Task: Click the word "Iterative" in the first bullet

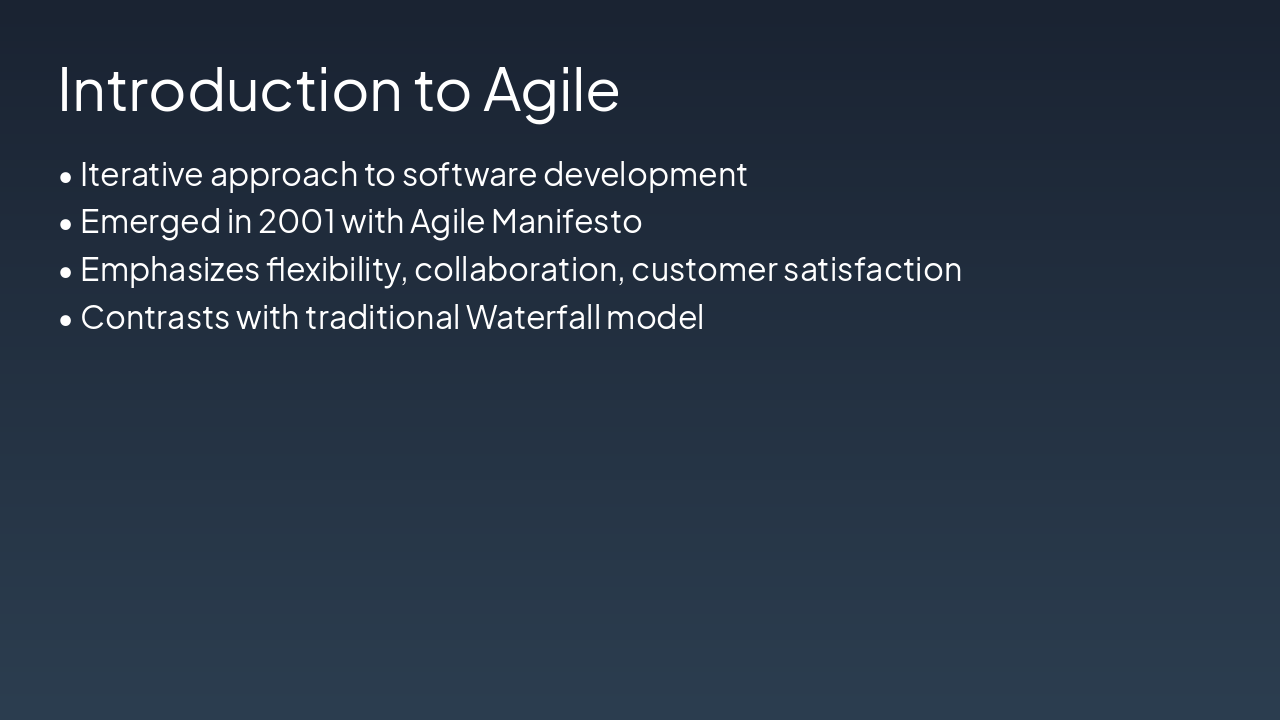Action: (141, 175)
